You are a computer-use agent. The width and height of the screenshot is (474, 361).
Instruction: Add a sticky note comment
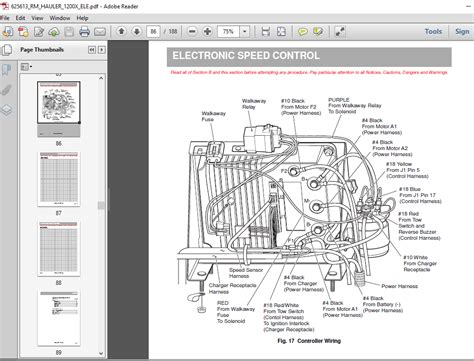click(303, 32)
